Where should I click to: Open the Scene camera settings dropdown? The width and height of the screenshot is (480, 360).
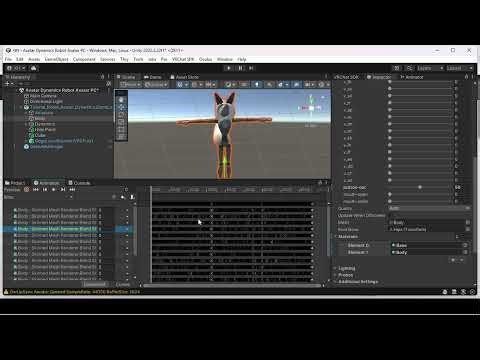coord(310,85)
